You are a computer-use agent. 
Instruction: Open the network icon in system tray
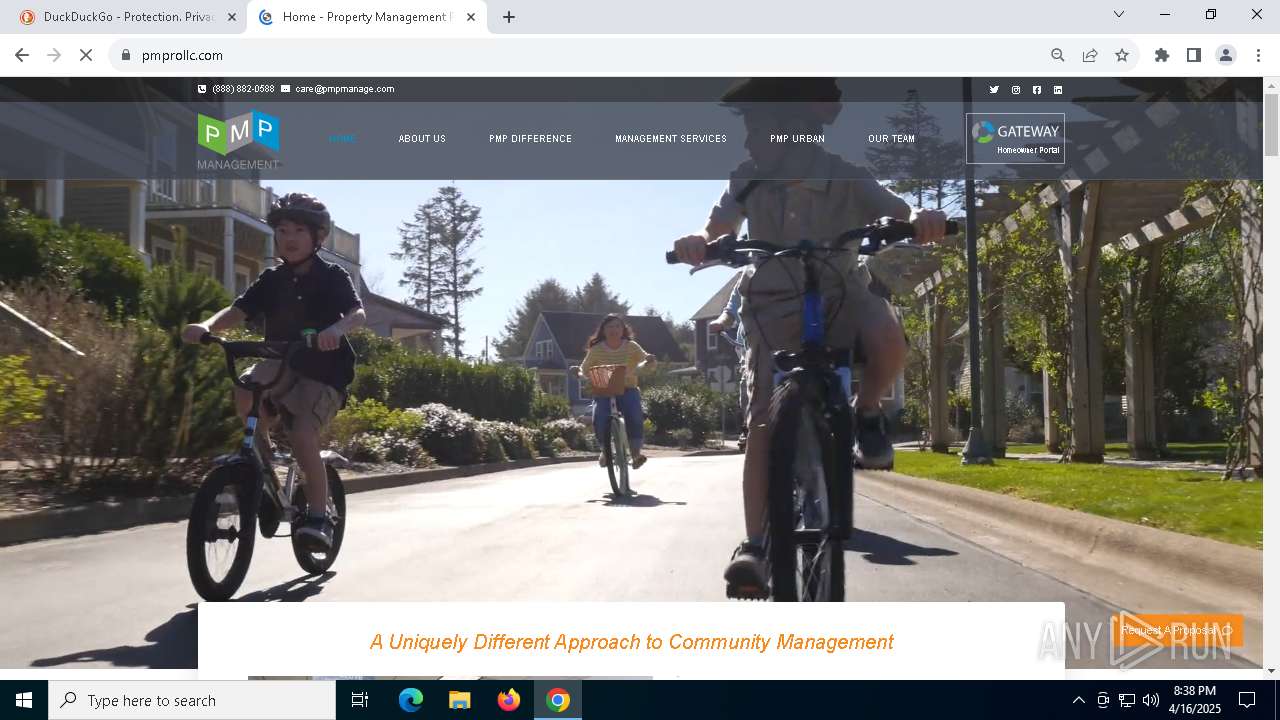[x=1127, y=700]
